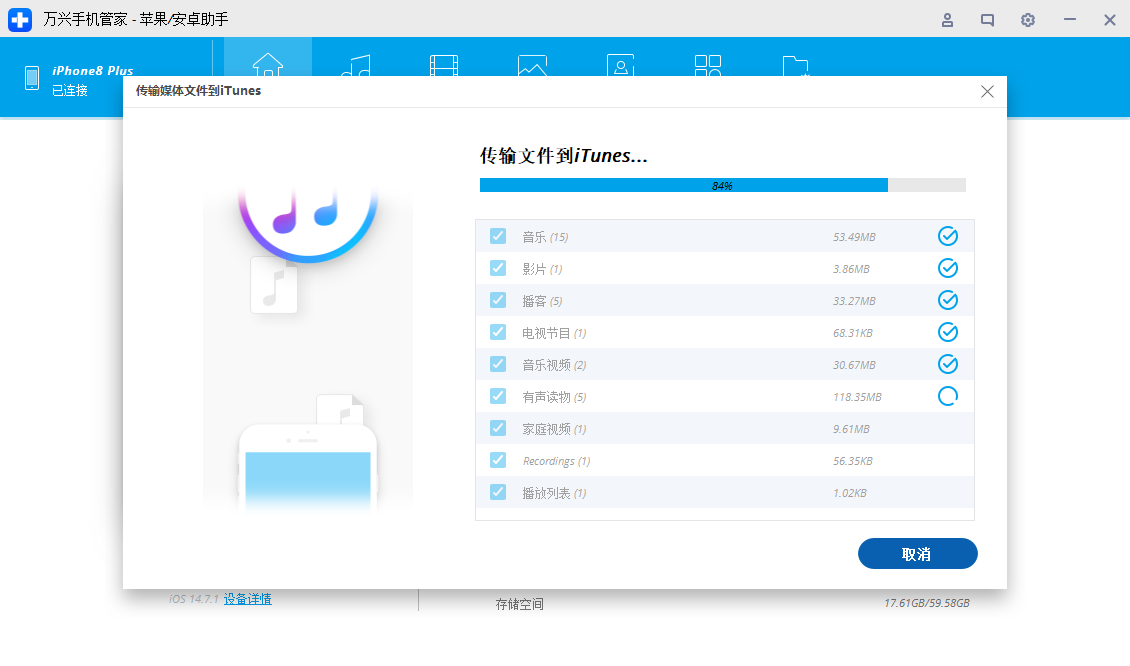
Task: Click the 84% transfer progress bar
Action: pyautogui.click(x=722, y=184)
